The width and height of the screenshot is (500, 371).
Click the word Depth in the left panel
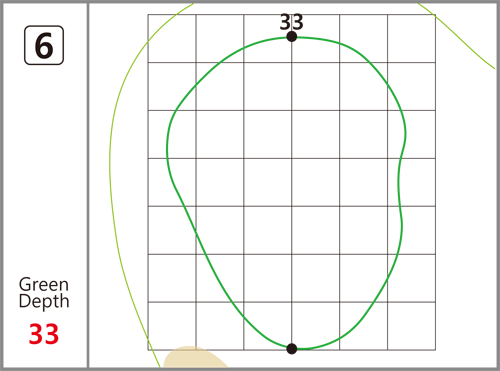(x=44, y=301)
